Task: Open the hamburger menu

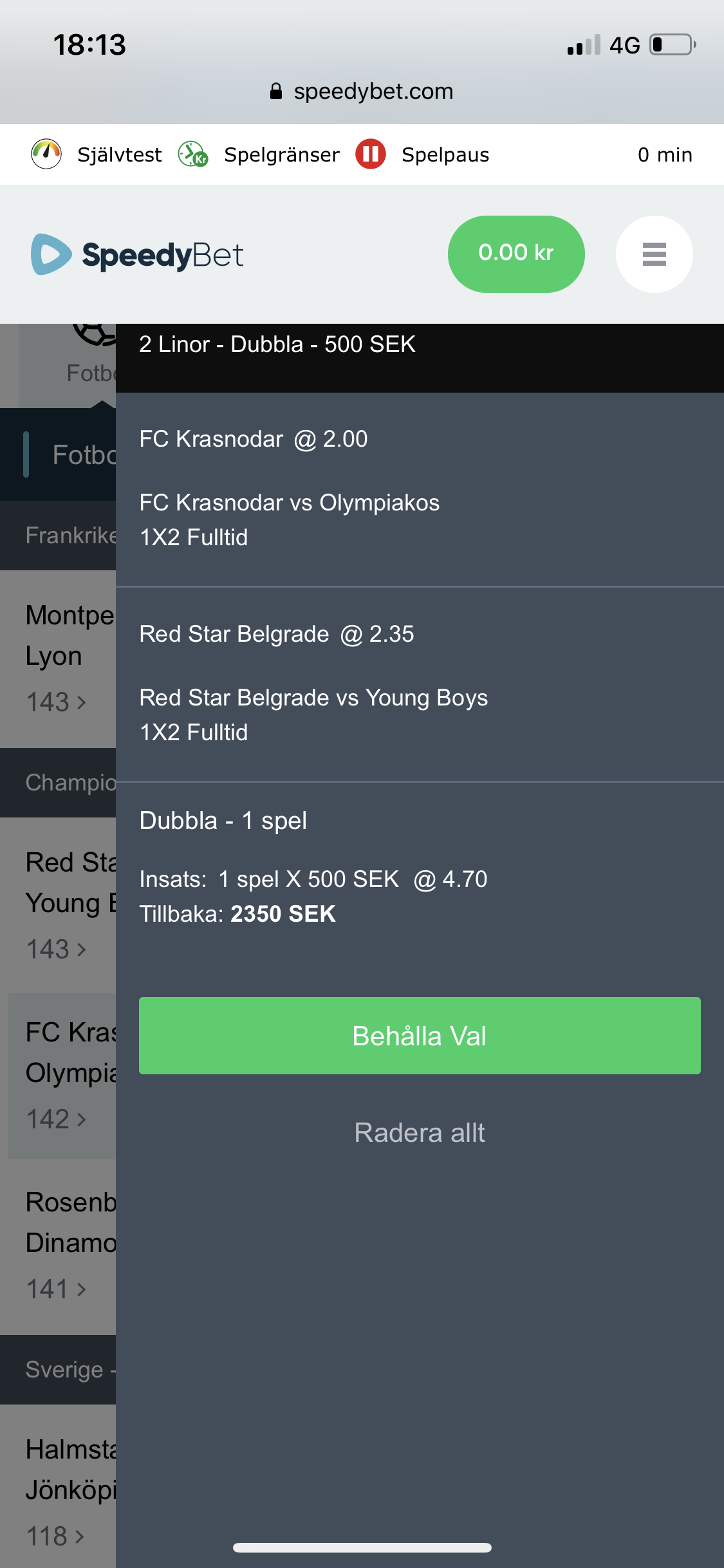Action: (x=654, y=254)
